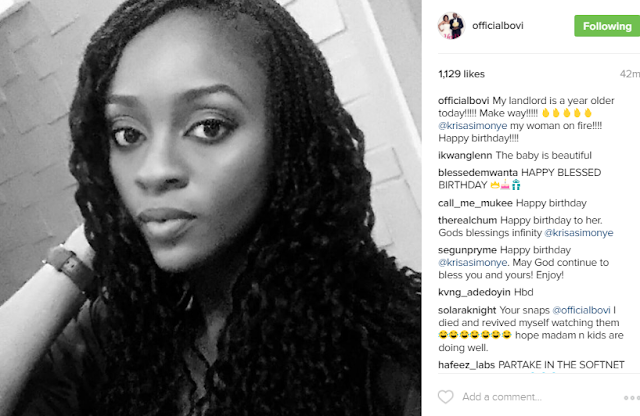The image size is (640, 416).
Task: Open the three-dot more options menu
Action: pyautogui.click(x=632, y=398)
